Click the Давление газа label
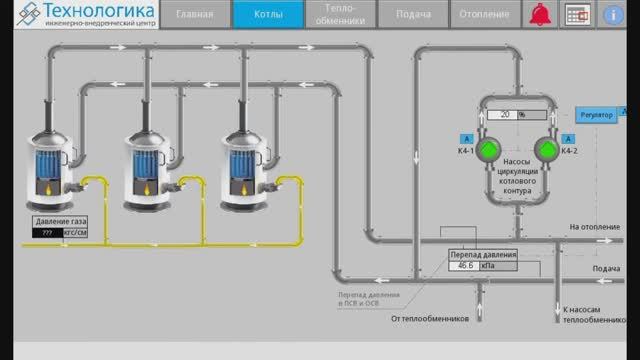This screenshot has height=360, width=640. point(60,222)
